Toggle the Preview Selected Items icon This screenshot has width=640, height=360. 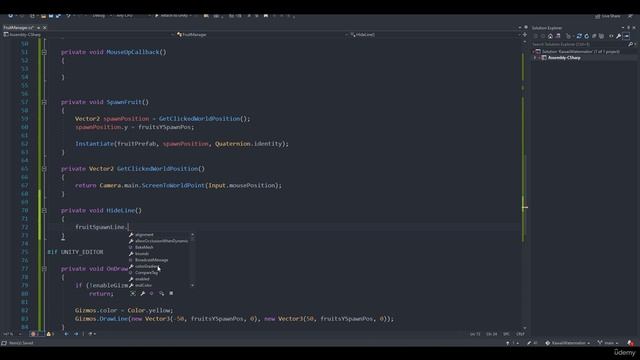tap(627, 36)
